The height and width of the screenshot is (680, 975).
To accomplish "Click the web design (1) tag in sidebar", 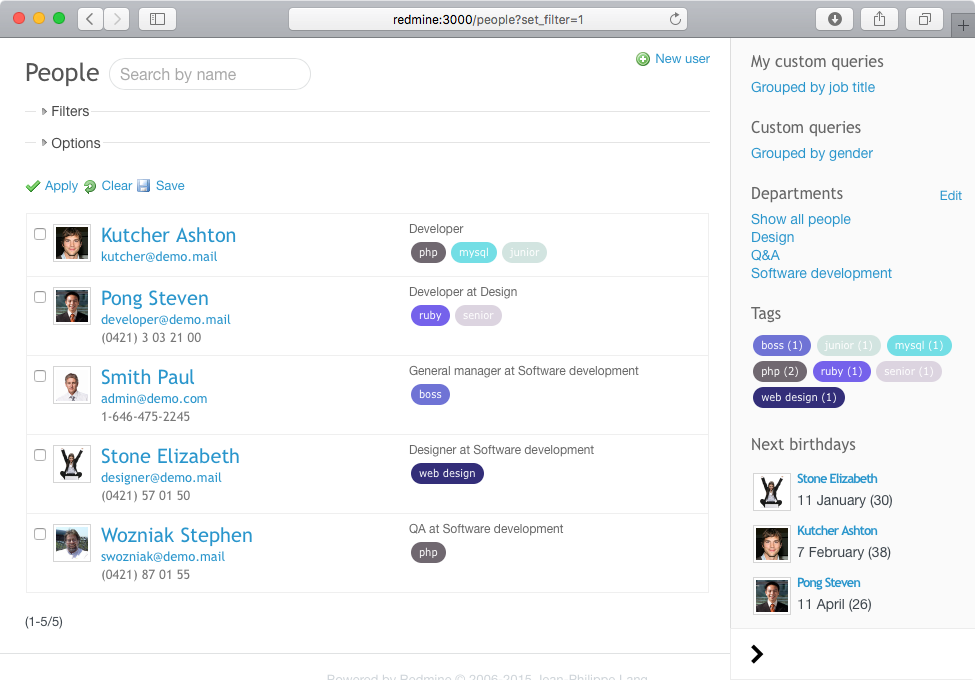I will coord(798,397).
